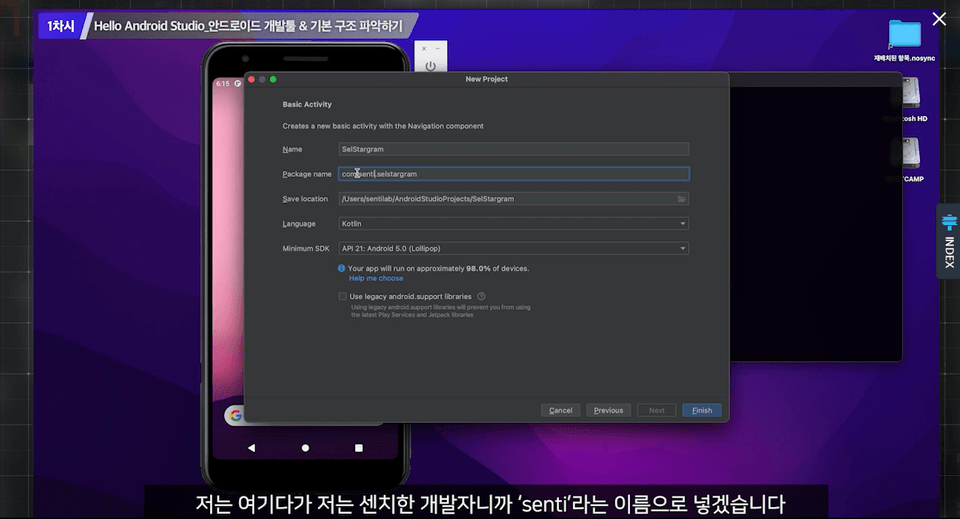Enable Use legacy android.support libraries checkbox
The height and width of the screenshot is (519, 960).
tap(342, 296)
